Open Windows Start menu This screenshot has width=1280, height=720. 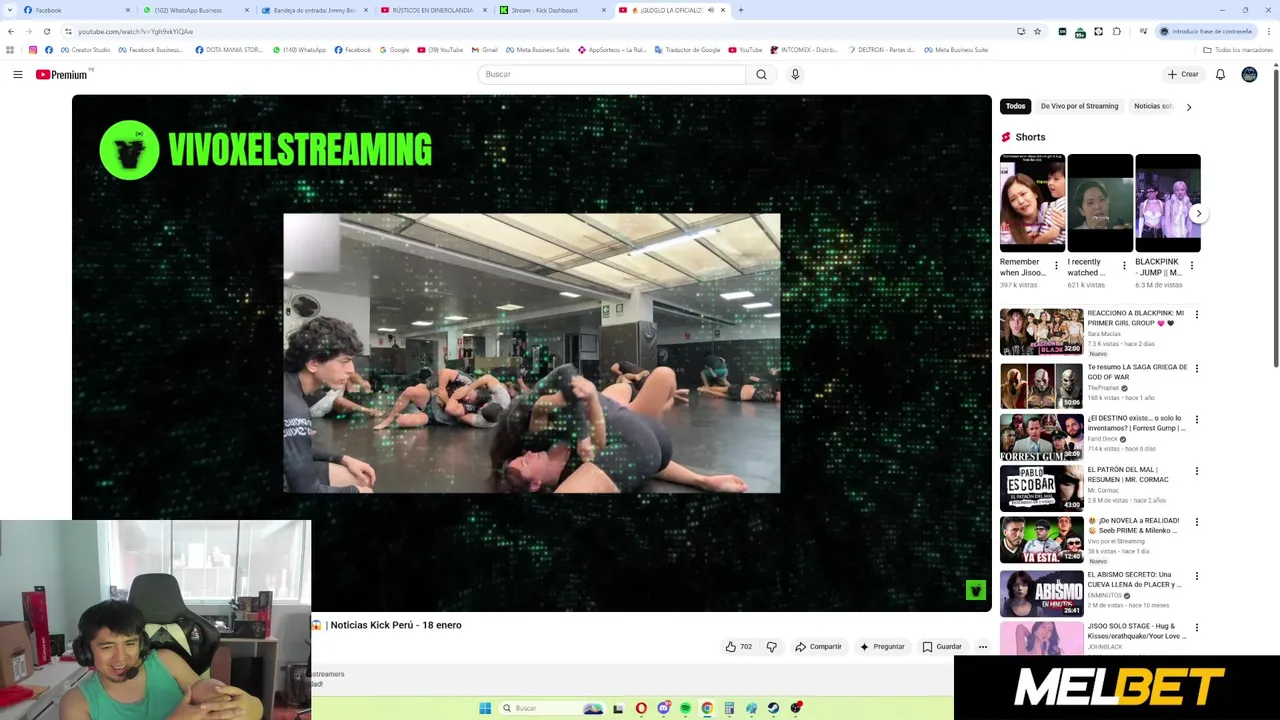[485, 708]
